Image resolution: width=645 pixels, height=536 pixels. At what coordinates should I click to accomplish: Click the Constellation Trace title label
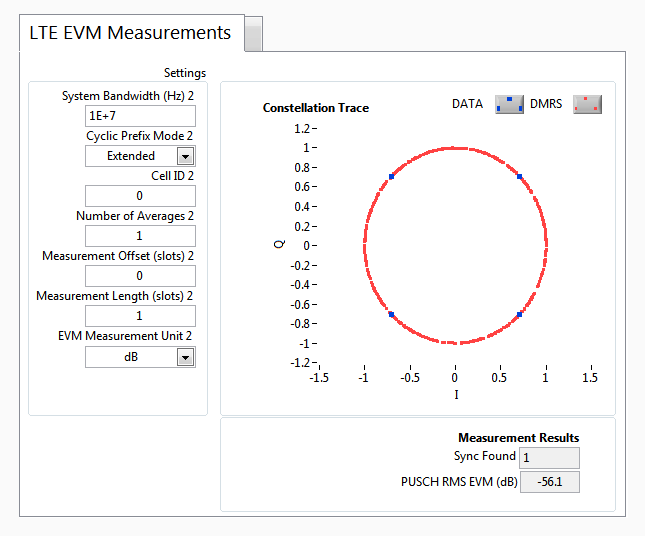point(316,108)
